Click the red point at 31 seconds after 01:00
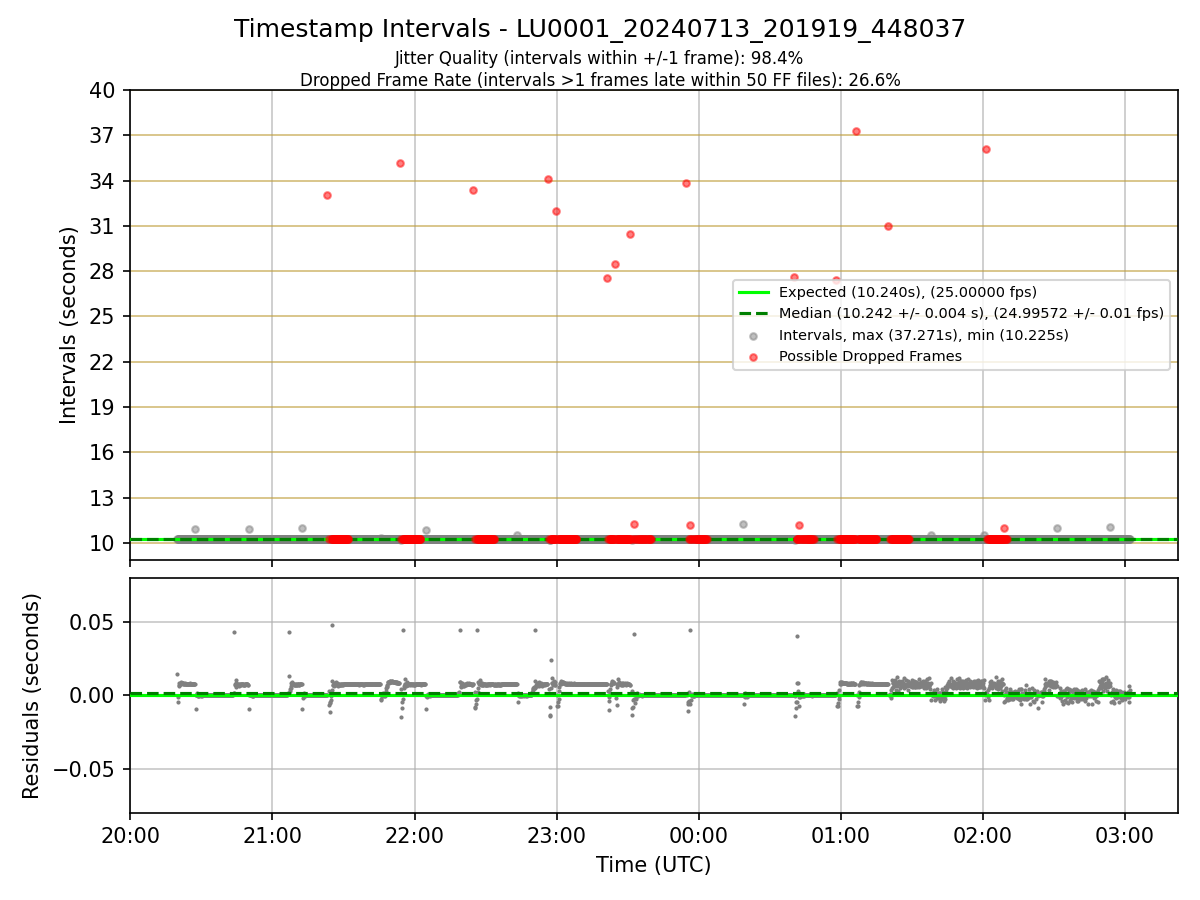Image resolution: width=1200 pixels, height=900 pixels. tap(888, 226)
